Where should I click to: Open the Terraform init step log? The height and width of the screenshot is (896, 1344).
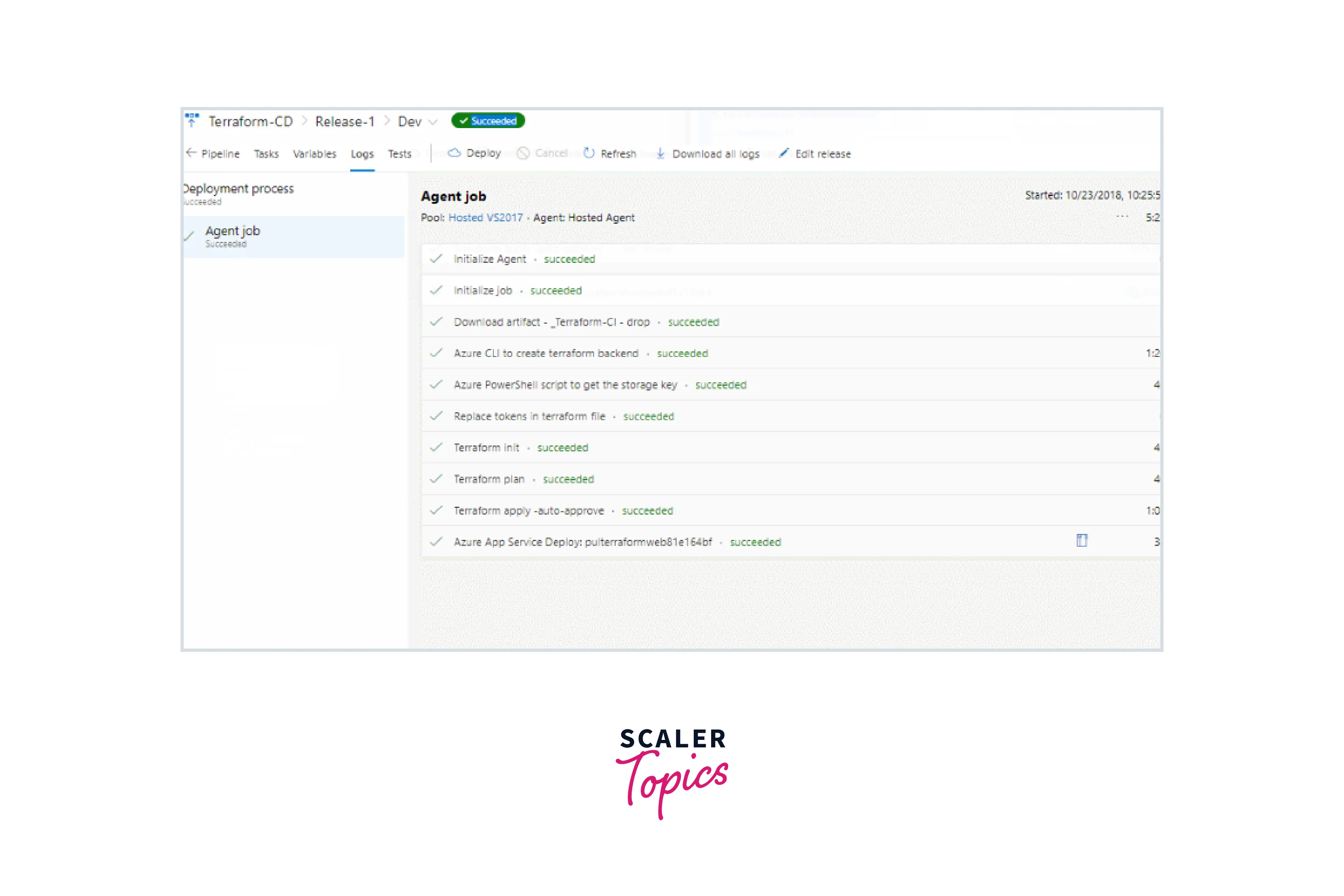tap(486, 447)
